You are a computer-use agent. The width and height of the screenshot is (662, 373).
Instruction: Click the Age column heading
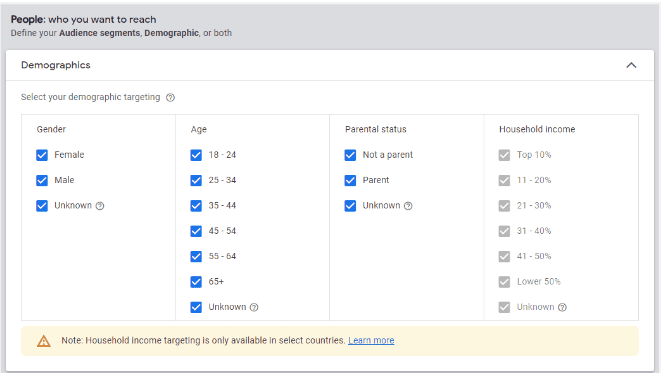198,129
